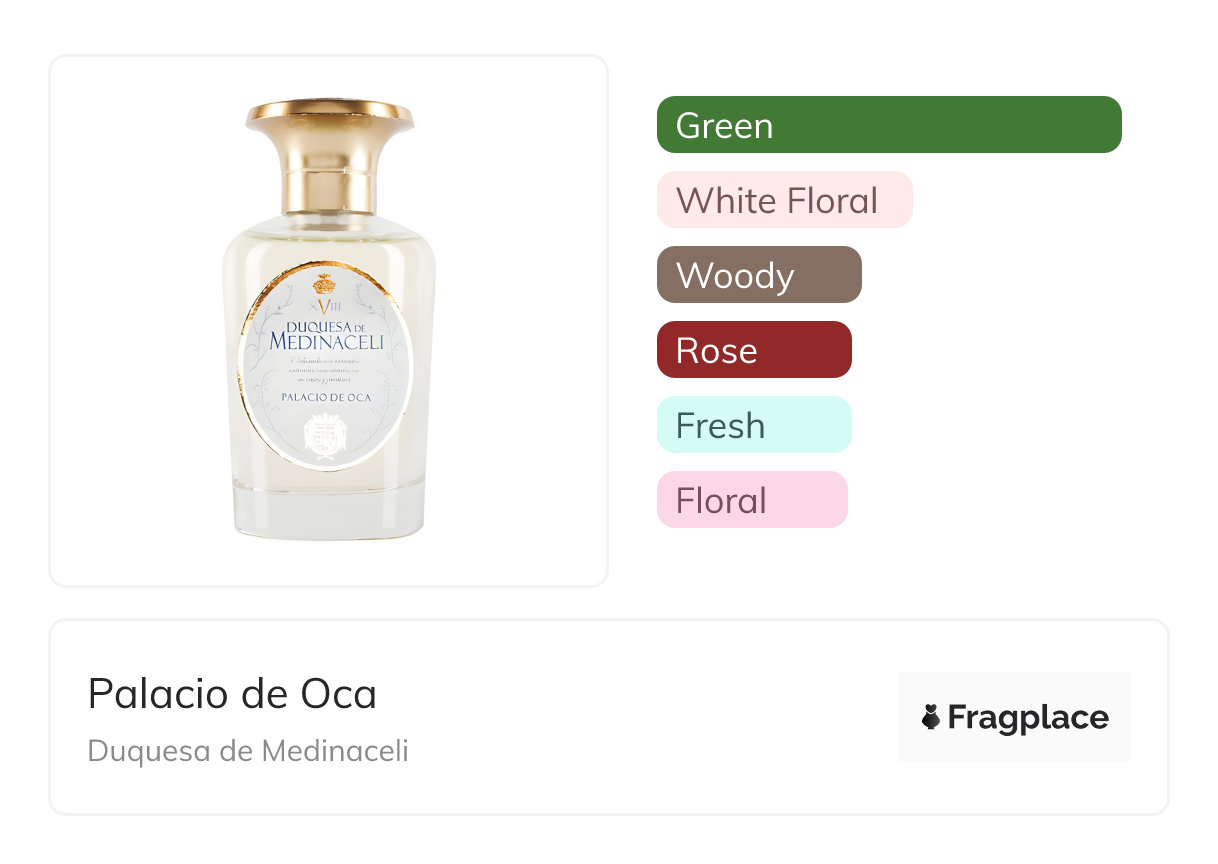Select the White Floral accord tag
Viewport: 1218px width, 864px height.
pos(784,200)
